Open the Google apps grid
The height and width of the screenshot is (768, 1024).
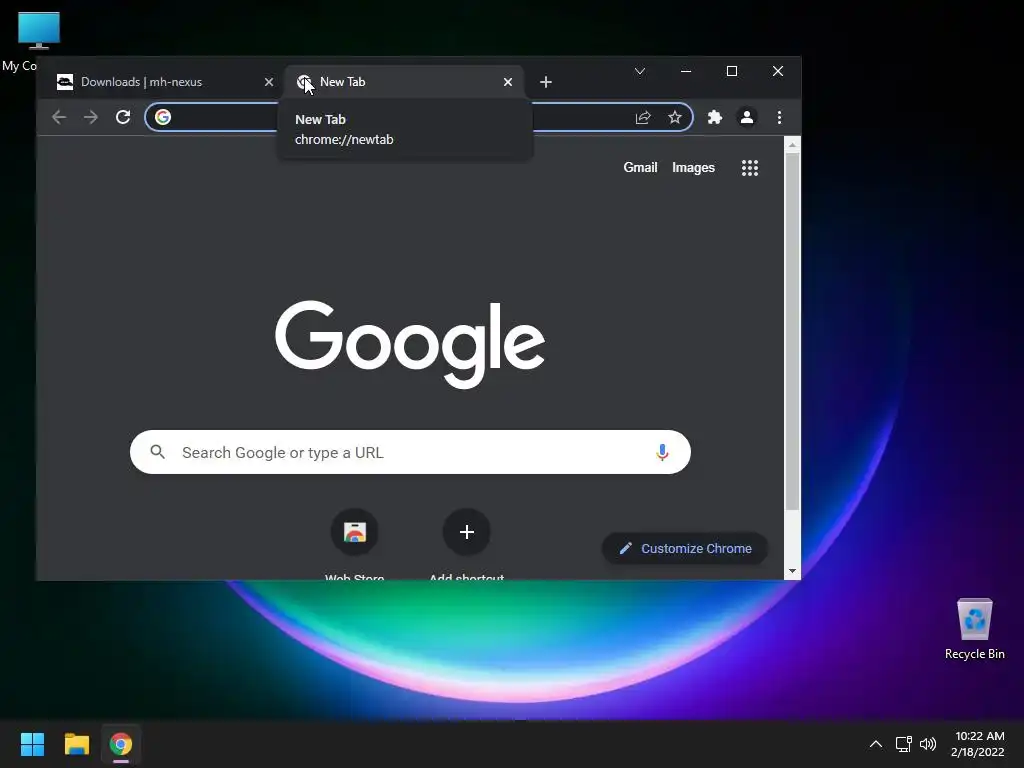point(750,168)
